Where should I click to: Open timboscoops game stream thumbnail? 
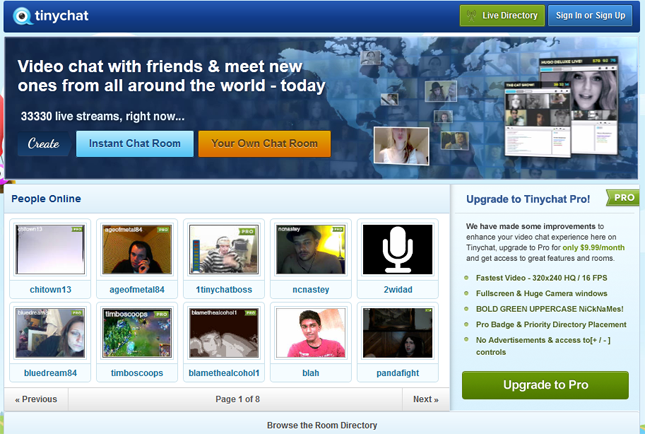(136, 333)
